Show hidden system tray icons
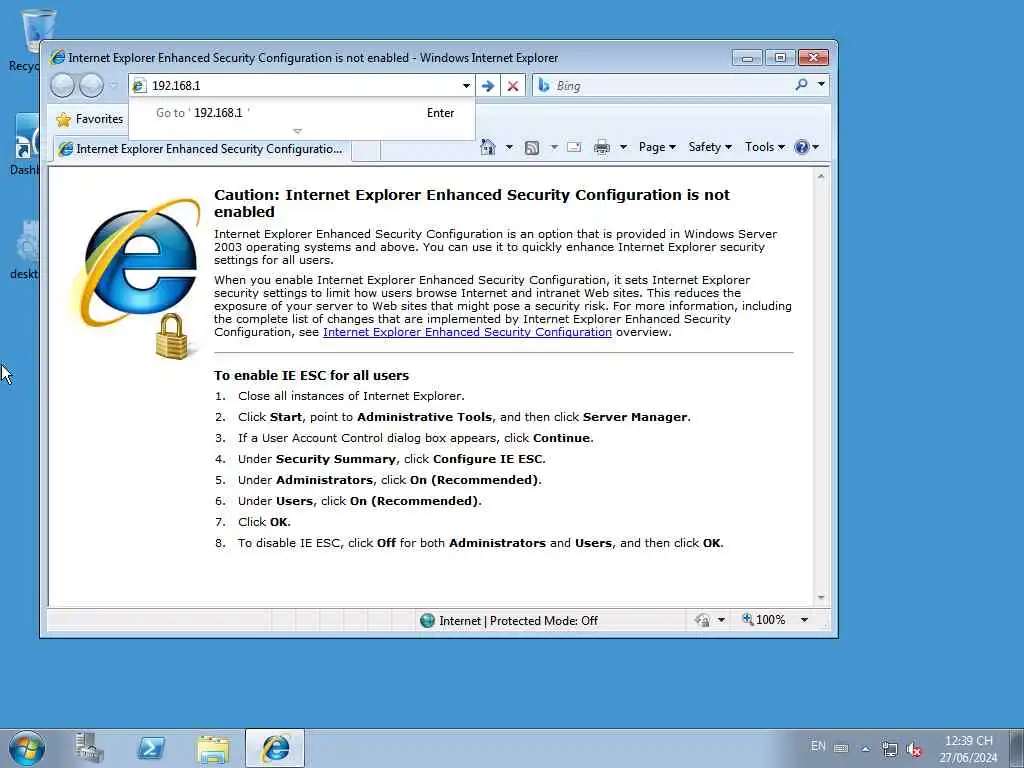Image resolution: width=1024 pixels, height=768 pixels. coord(866,749)
